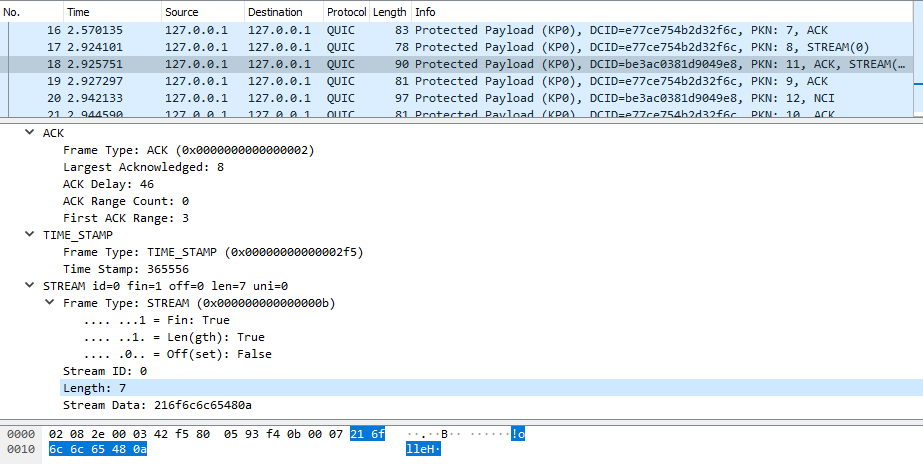Click QUIC protocol cell of packet 19
923x464 pixels.
(x=341, y=81)
